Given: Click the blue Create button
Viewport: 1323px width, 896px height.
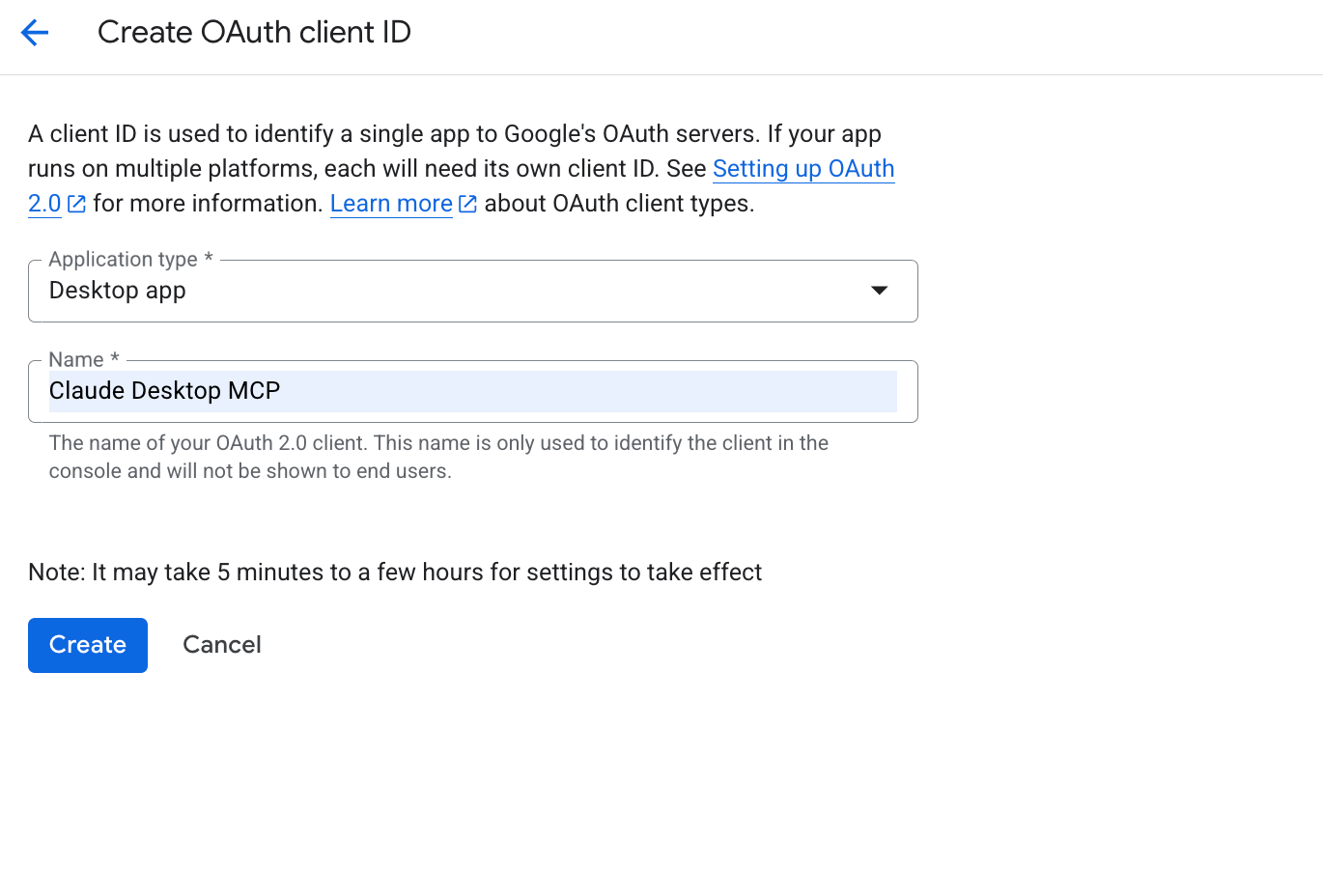Looking at the screenshot, I should [x=88, y=645].
